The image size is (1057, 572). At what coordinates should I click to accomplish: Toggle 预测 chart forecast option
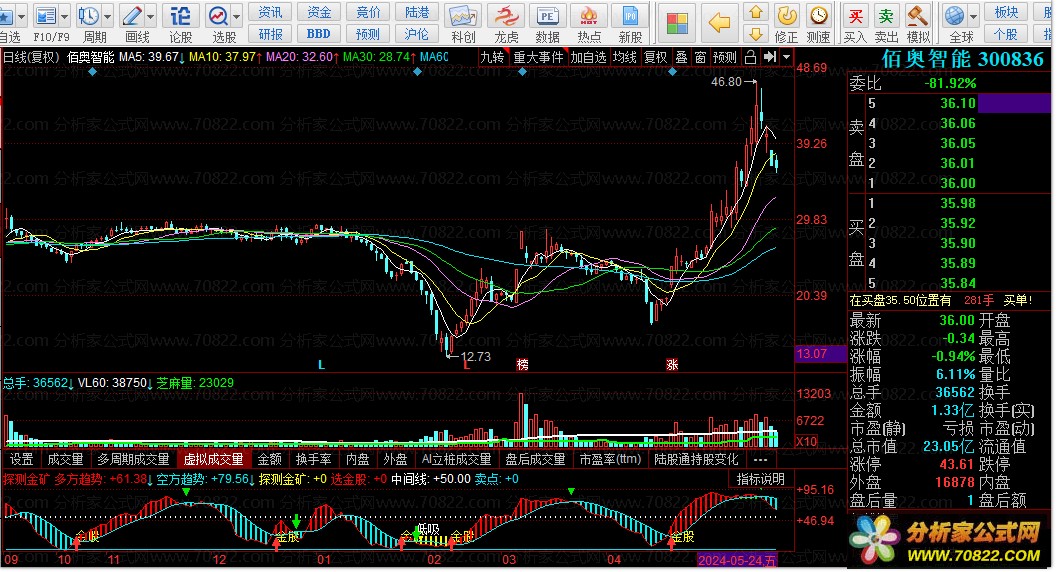(x=725, y=57)
